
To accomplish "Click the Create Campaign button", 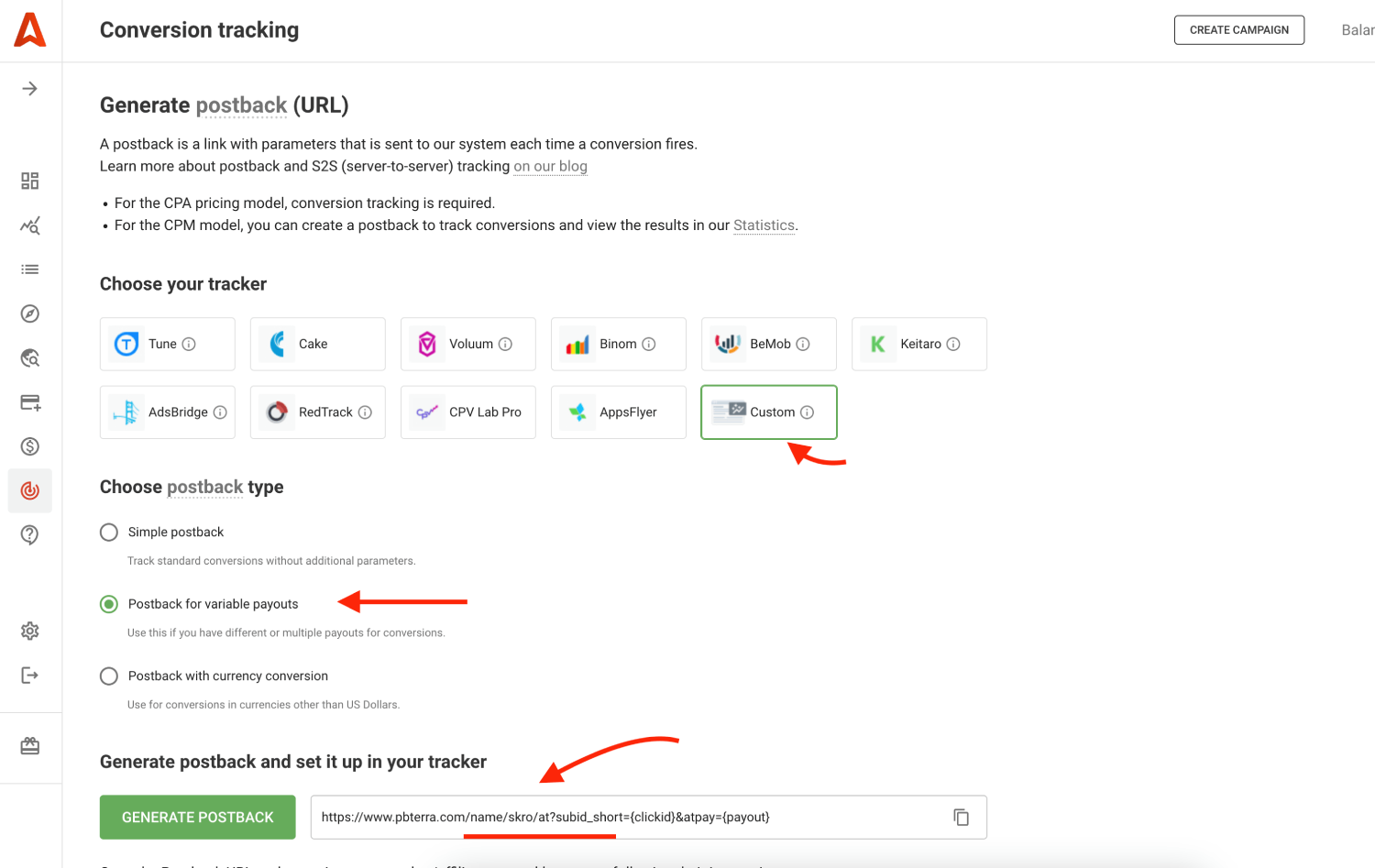I will tap(1239, 30).
